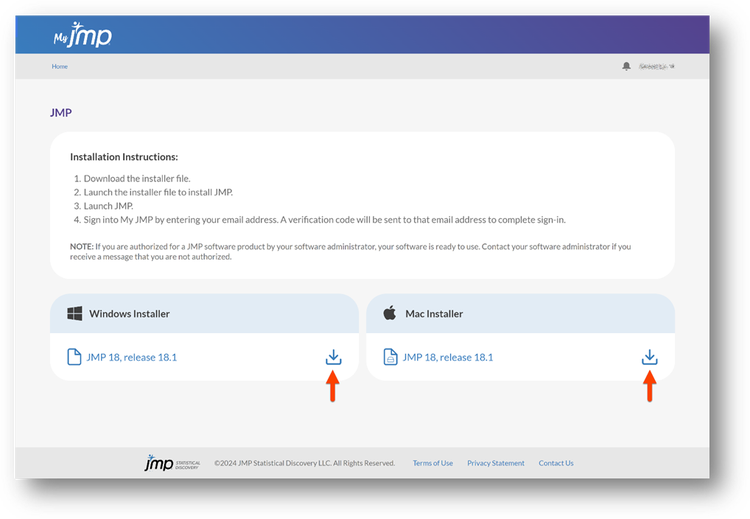This screenshot has height=519, width=750.
Task: Open the Home breadcrumb link
Action: pyautogui.click(x=60, y=66)
